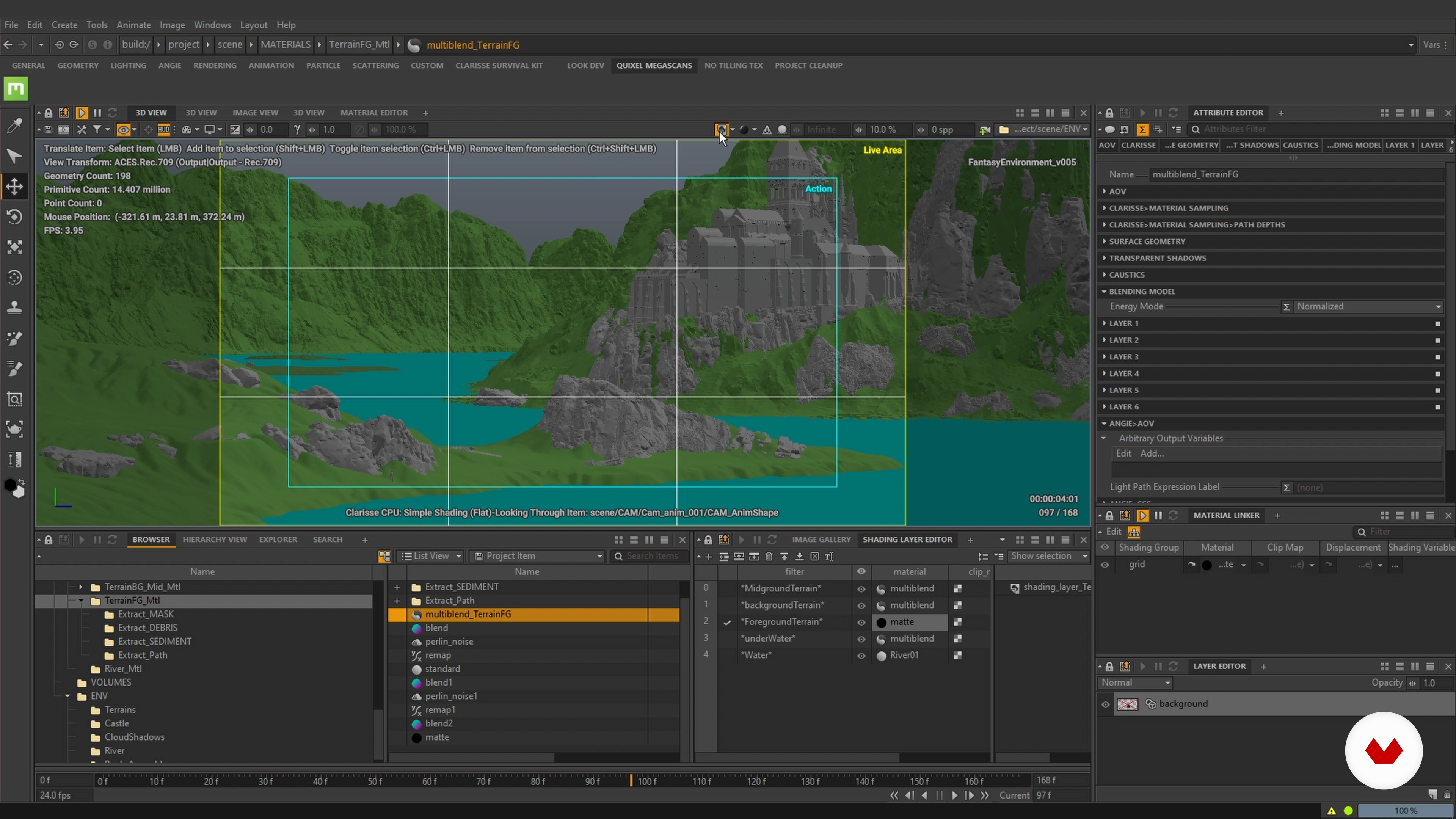This screenshot has width=1456, height=819.
Task: Click the rename text icon in shading layer toolbar
Action: click(829, 556)
